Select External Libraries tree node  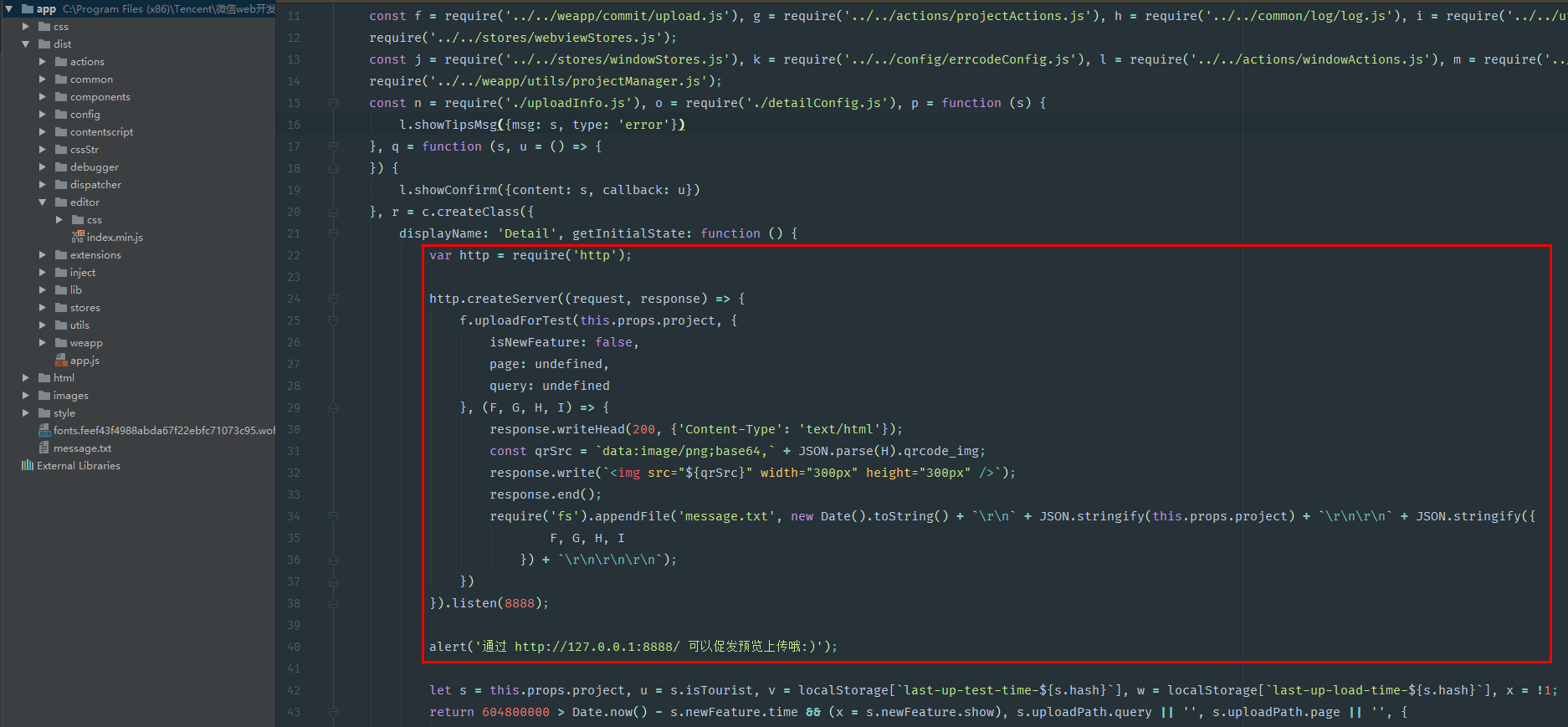pyautogui.click(x=79, y=466)
